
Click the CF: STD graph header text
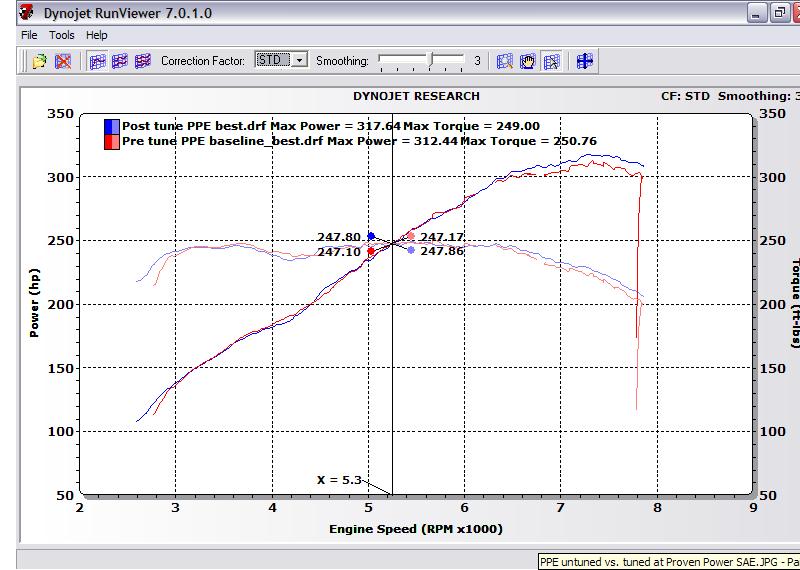click(x=685, y=96)
